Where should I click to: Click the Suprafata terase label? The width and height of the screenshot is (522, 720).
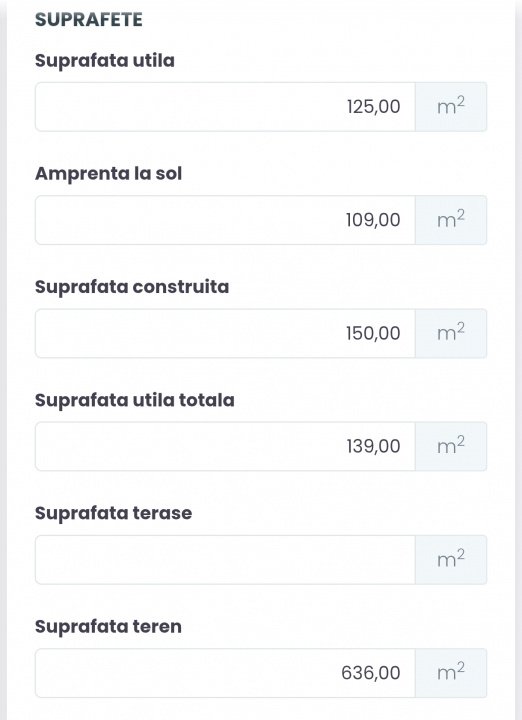tap(113, 513)
